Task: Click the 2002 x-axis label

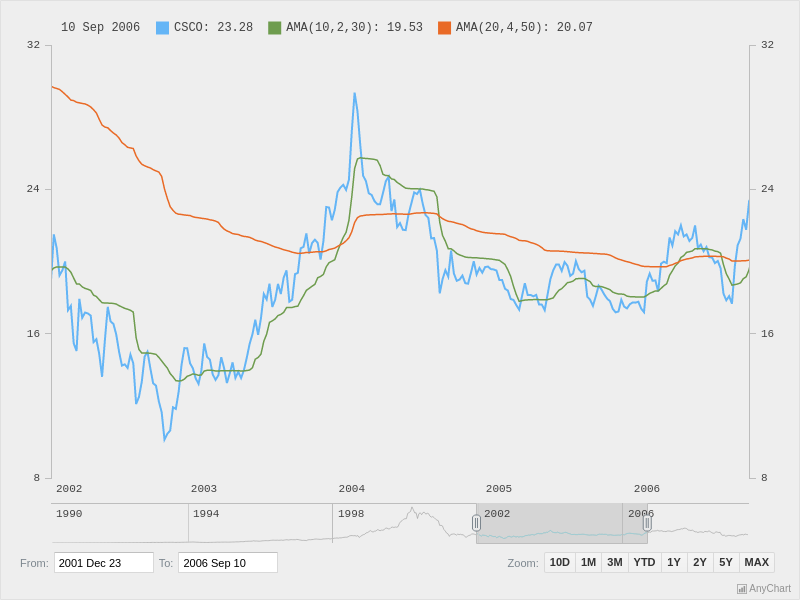Action: pos(69,489)
